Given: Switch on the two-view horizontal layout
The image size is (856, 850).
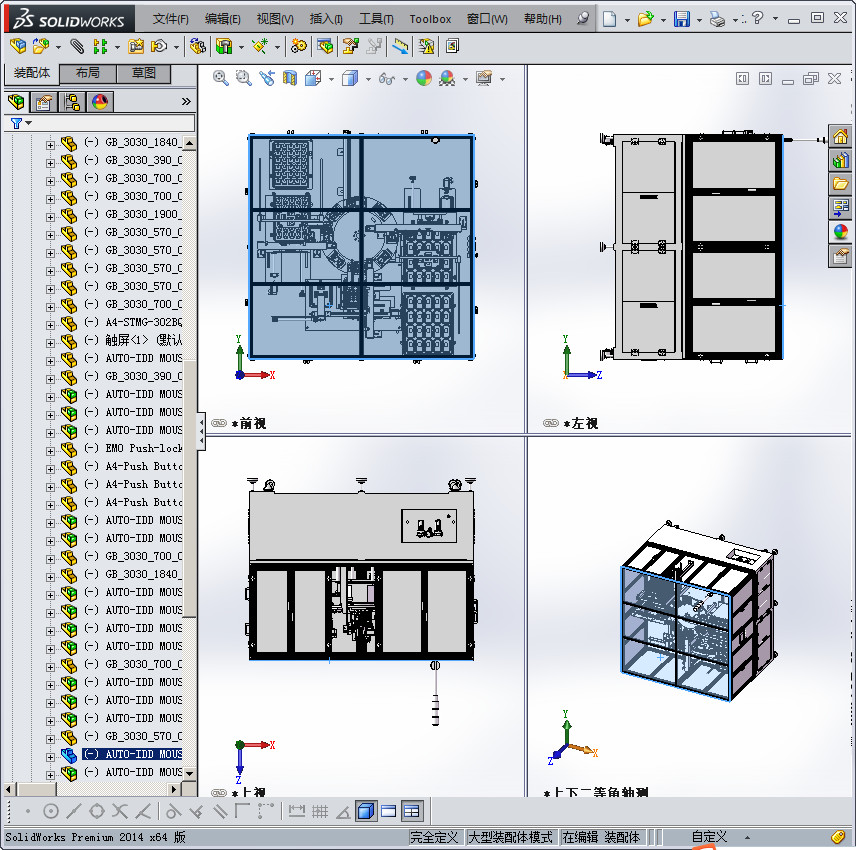Looking at the screenshot, I should point(390,811).
